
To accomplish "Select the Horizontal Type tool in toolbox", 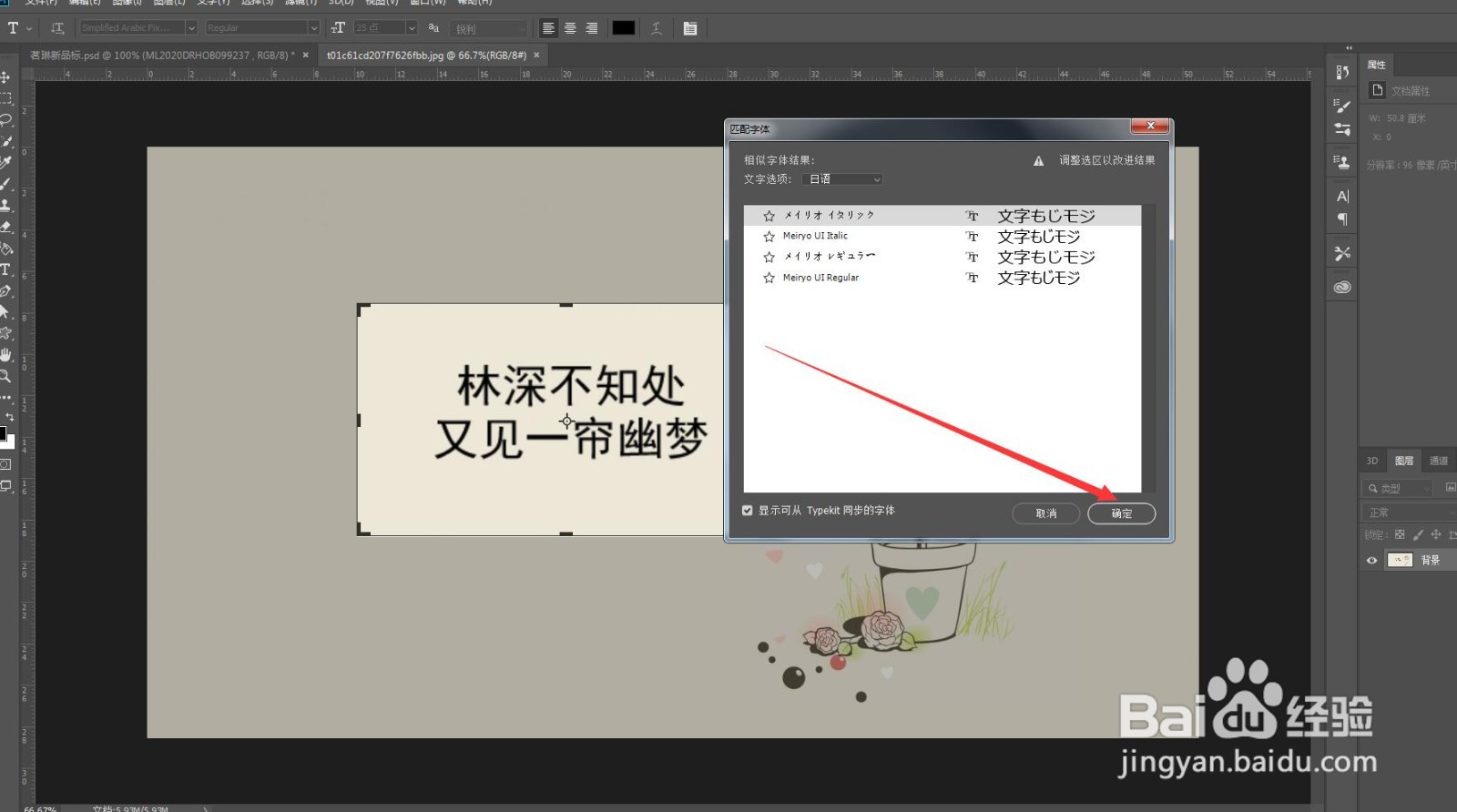I will click(5, 269).
